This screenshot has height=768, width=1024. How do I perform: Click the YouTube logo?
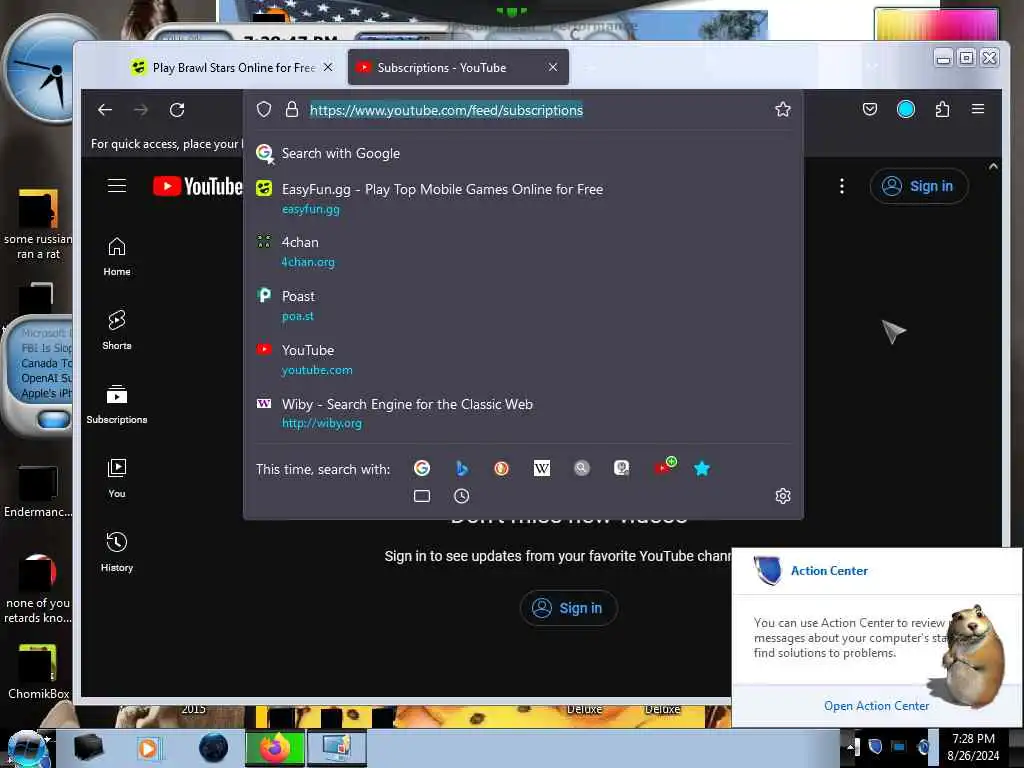197,186
